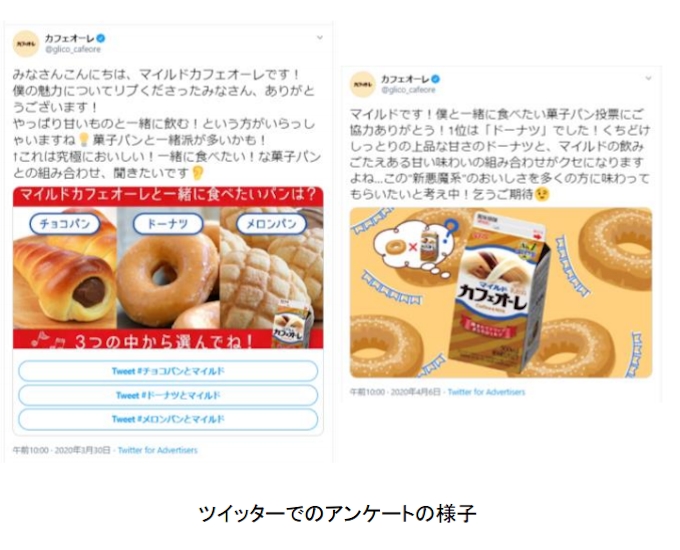Screen dimensions: 680x550
Task: Open @glico_cafeore handle in the right tweet
Action: pyautogui.click(x=408, y=90)
